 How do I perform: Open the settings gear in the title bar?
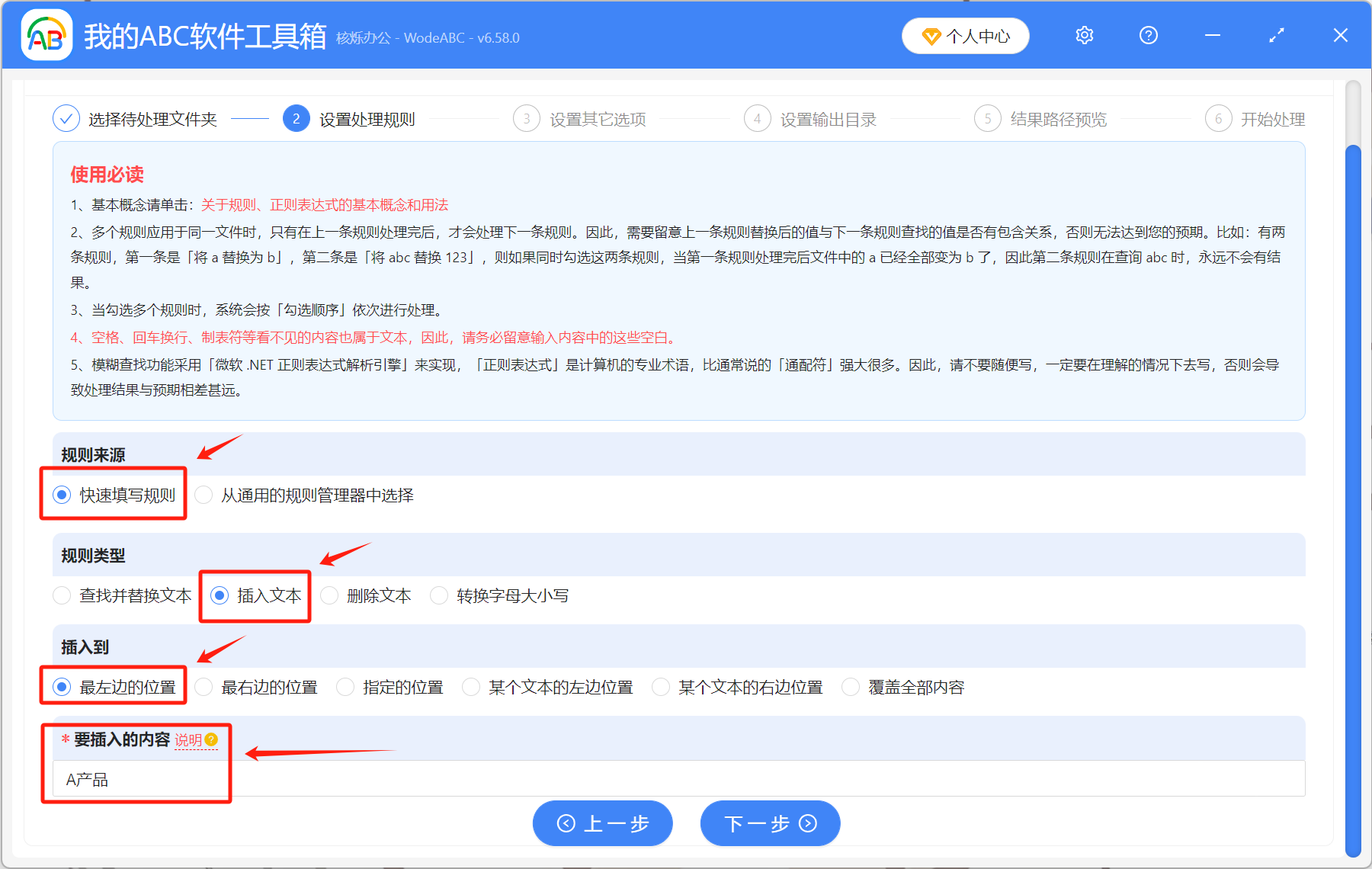(1084, 35)
